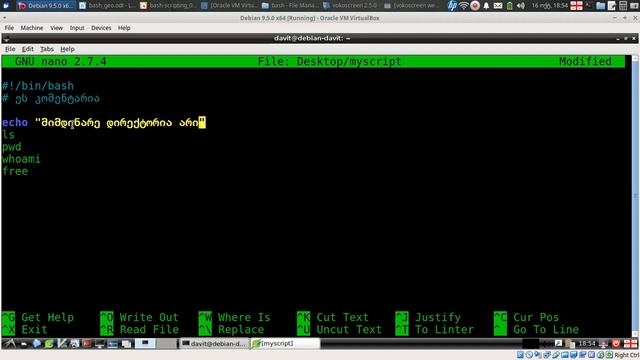This screenshot has width=640, height=360.
Task: Open the terminal's Edit menu
Action: (27, 49)
